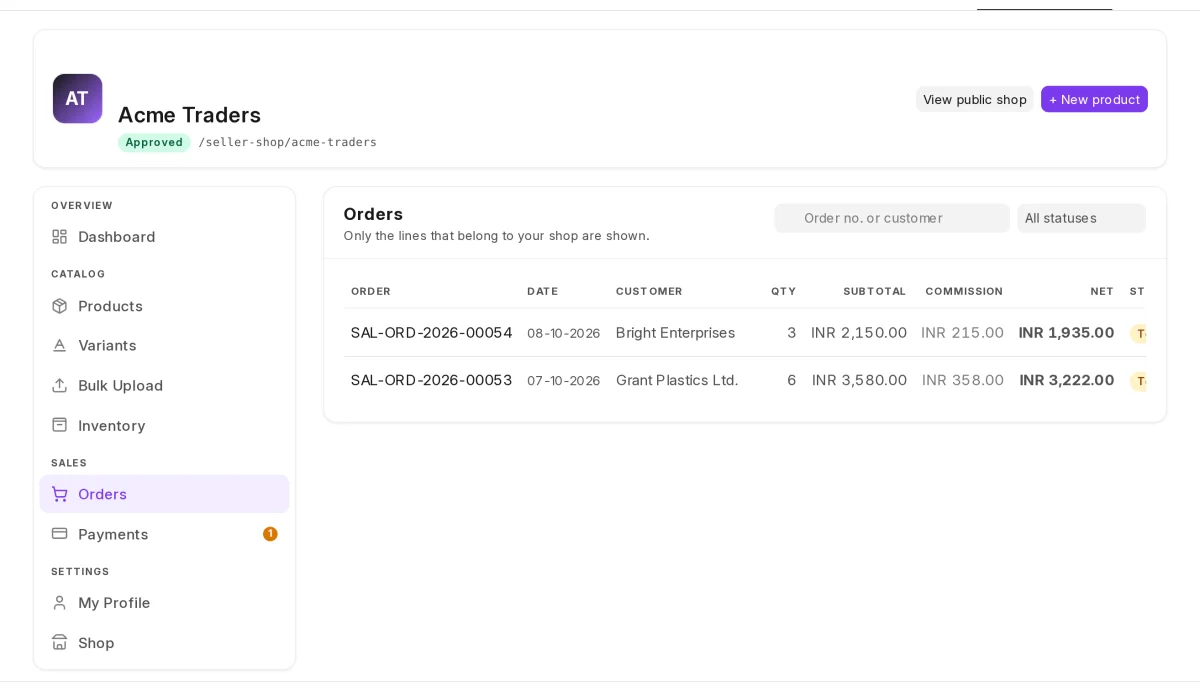Click the Shop storefront icon
This screenshot has height=691, width=1200.
[60, 643]
